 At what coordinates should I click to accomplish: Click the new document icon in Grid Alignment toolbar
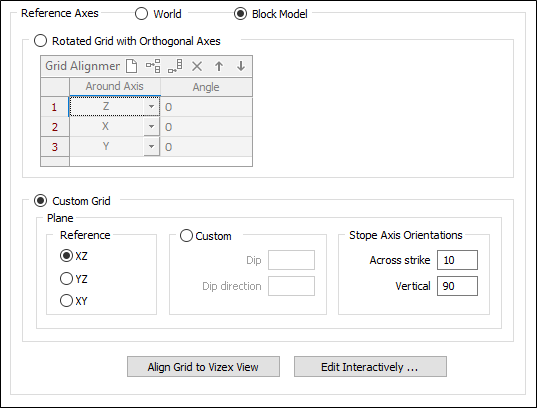pyautogui.click(x=132, y=66)
